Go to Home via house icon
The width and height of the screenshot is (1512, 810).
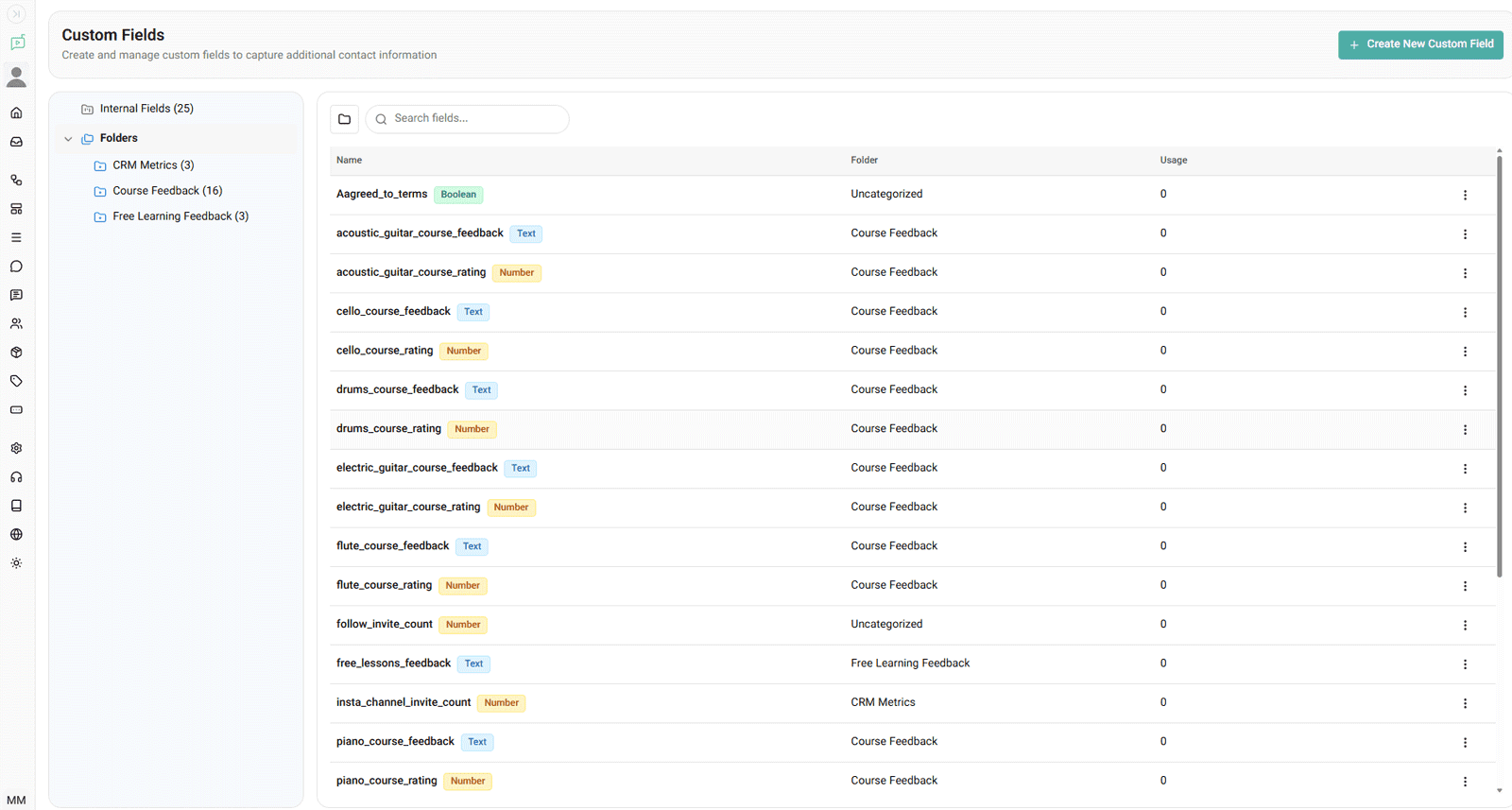tap(16, 113)
